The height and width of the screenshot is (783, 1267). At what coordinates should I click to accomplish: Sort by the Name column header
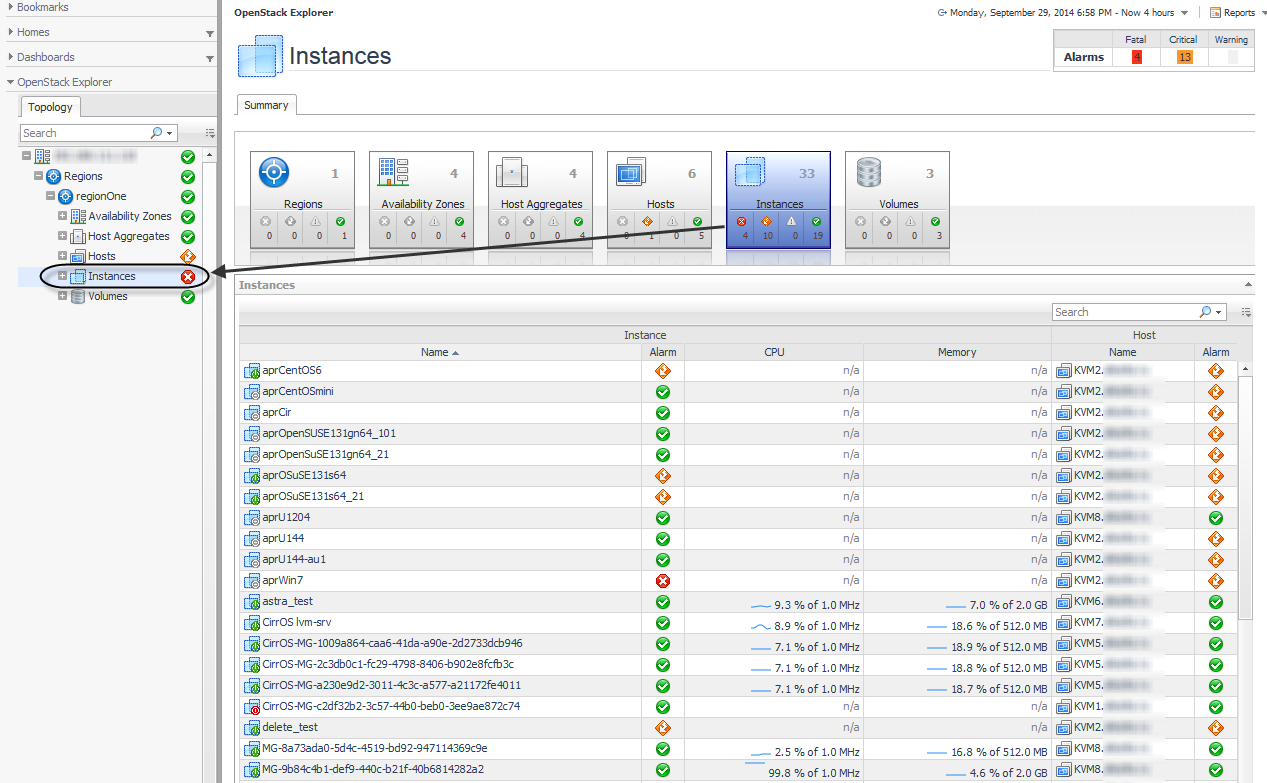(435, 352)
